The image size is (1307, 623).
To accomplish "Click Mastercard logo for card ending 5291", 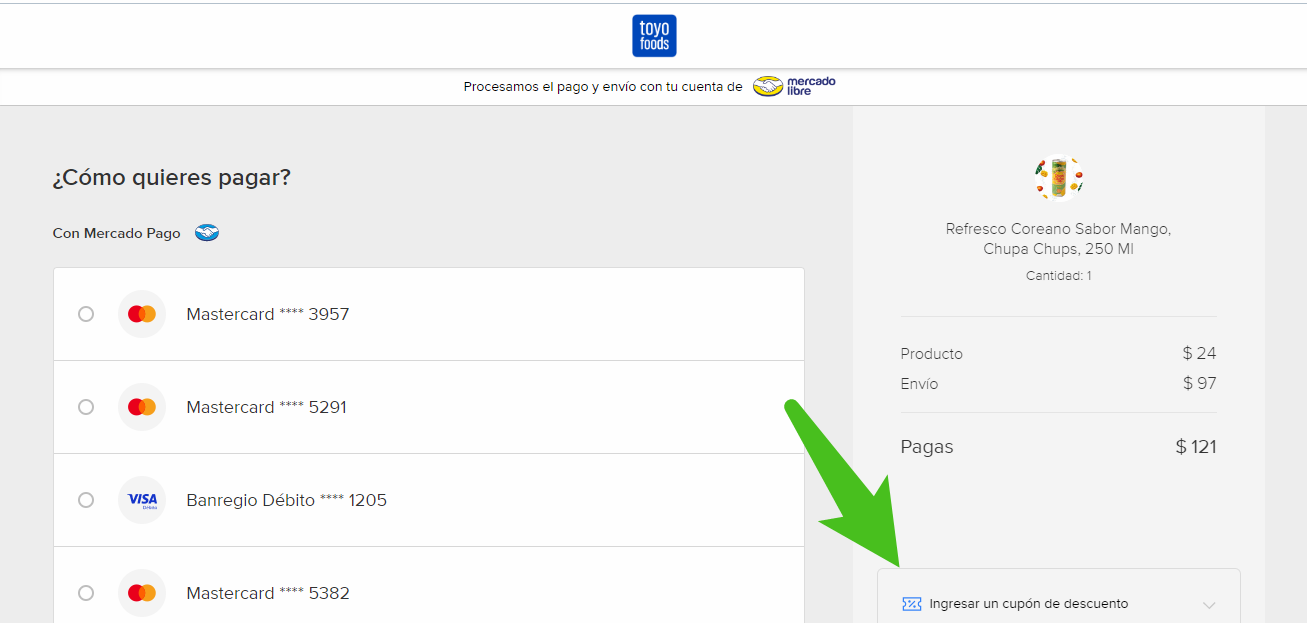I will [142, 407].
